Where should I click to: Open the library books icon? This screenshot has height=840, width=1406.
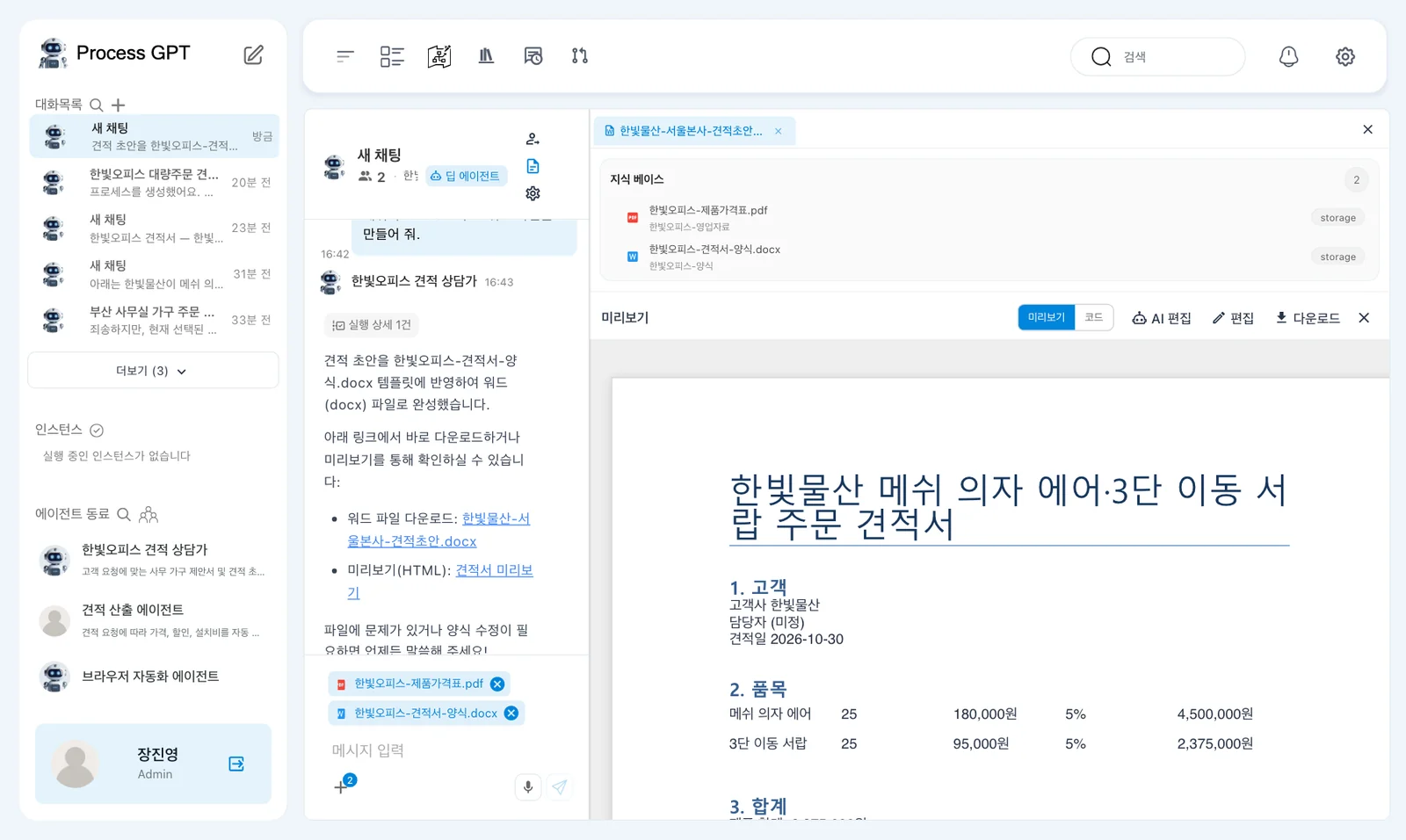click(486, 56)
